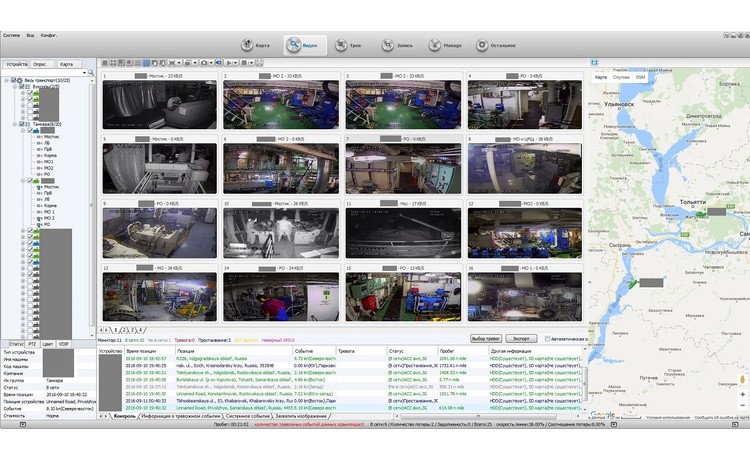Screen dimensions: 750x460
Task: Open the camera snapshot dropdown arrow
Action: click(x=211, y=63)
